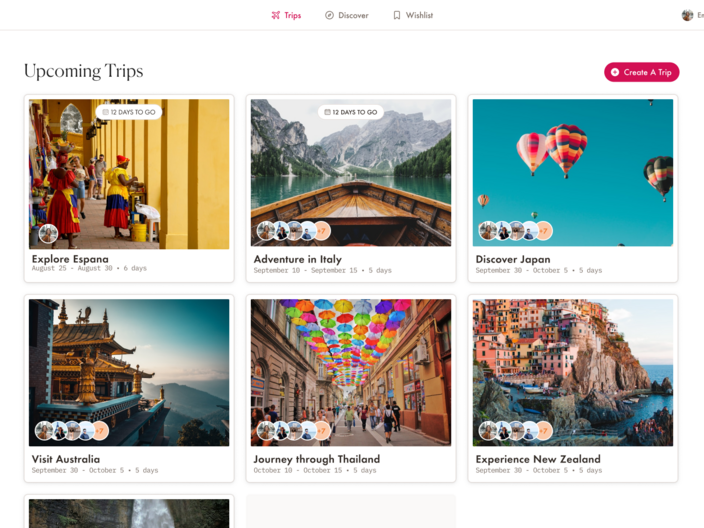Open the Adventure in Italy trip photo

(x=351, y=173)
